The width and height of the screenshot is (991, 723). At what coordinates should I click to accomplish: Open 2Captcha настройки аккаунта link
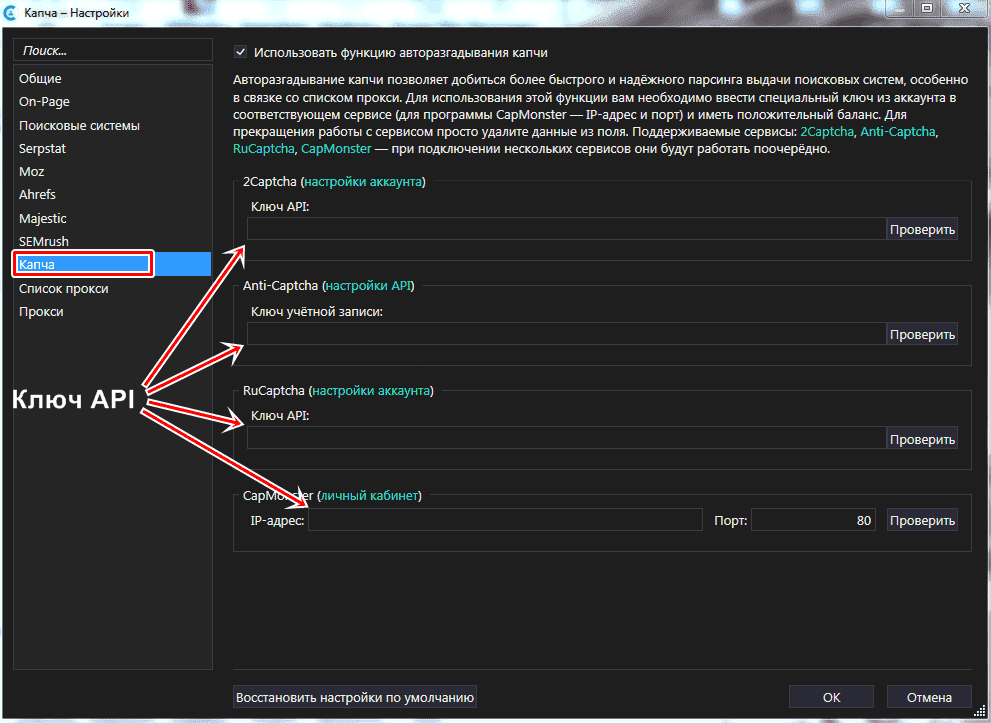click(363, 182)
